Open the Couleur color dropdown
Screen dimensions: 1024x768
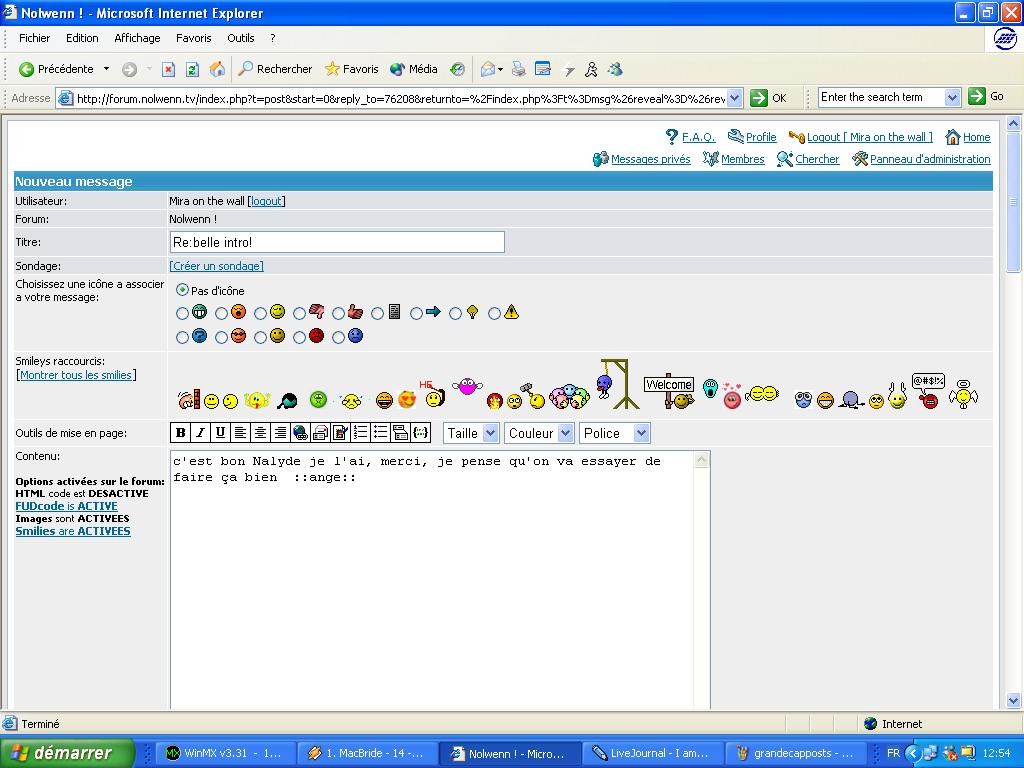[539, 433]
